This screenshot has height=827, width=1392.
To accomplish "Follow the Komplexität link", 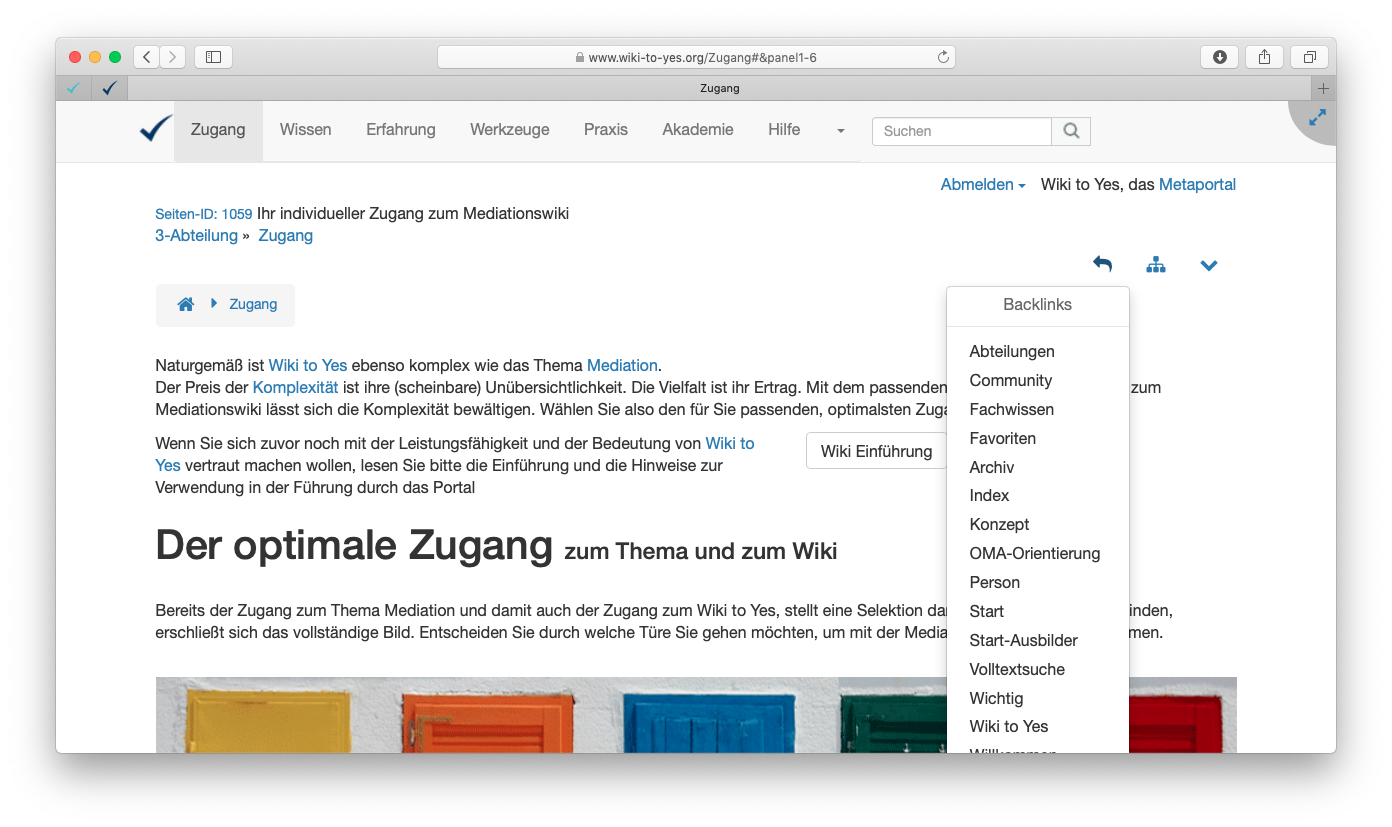I will click(x=295, y=388).
